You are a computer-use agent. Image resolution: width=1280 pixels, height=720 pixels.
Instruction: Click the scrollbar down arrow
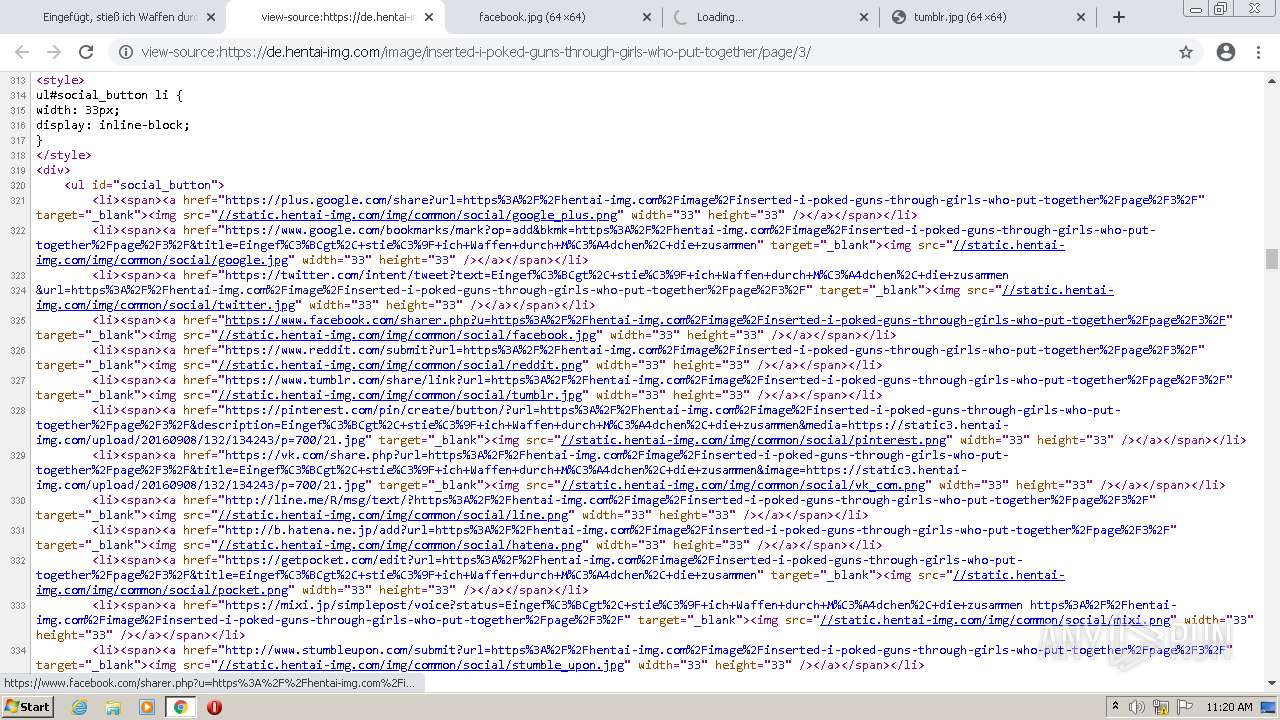click(1272, 684)
